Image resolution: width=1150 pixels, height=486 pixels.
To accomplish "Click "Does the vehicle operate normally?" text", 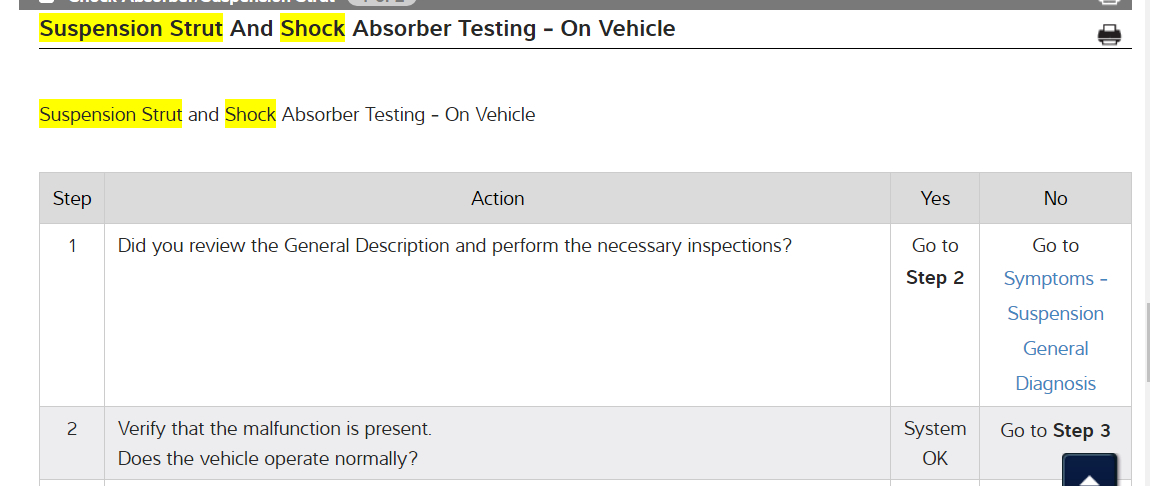I will point(268,459).
